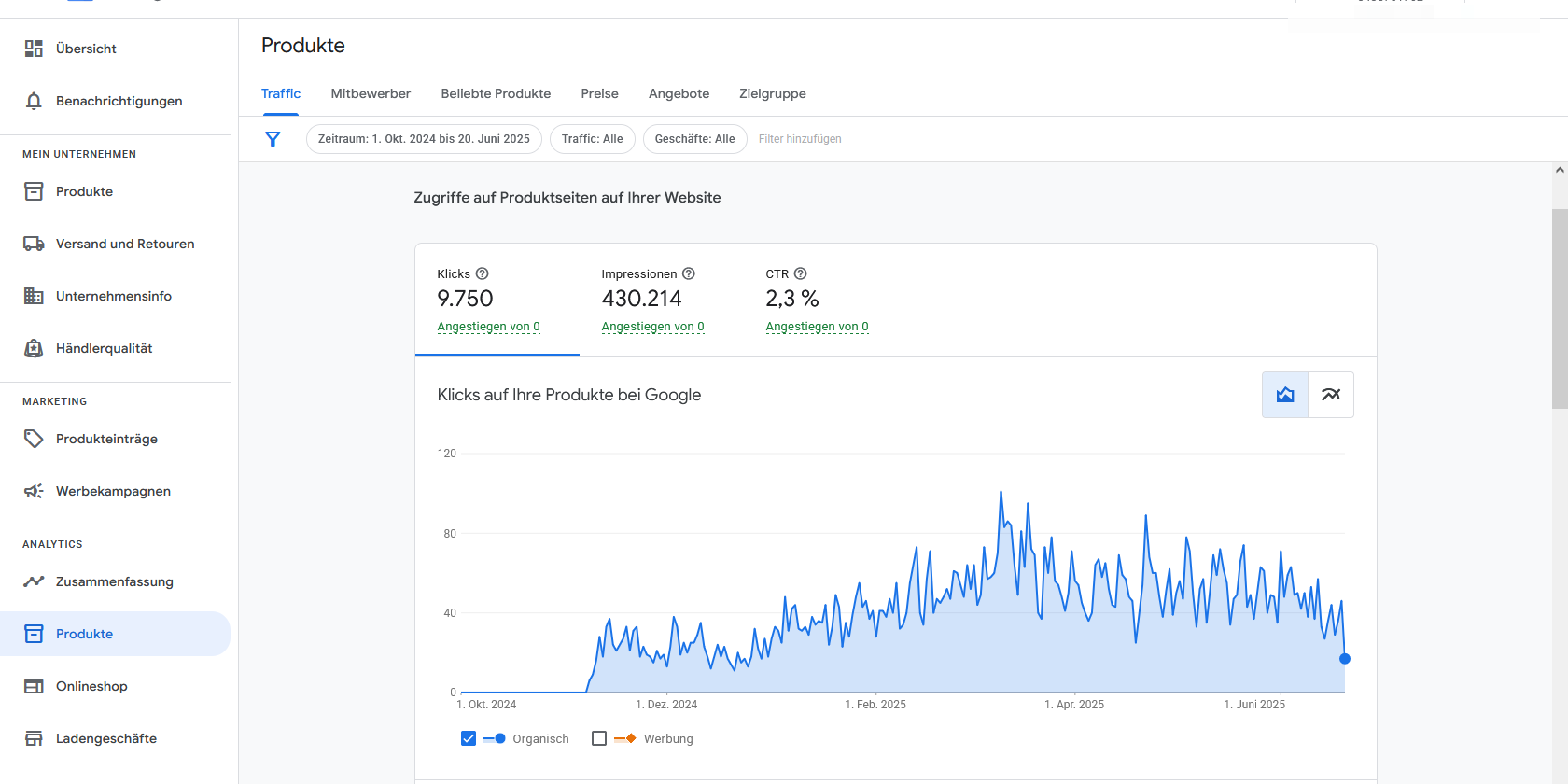Image resolution: width=1568 pixels, height=784 pixels.
Task: Click the filter funnel icon
Action: point(273,139)
